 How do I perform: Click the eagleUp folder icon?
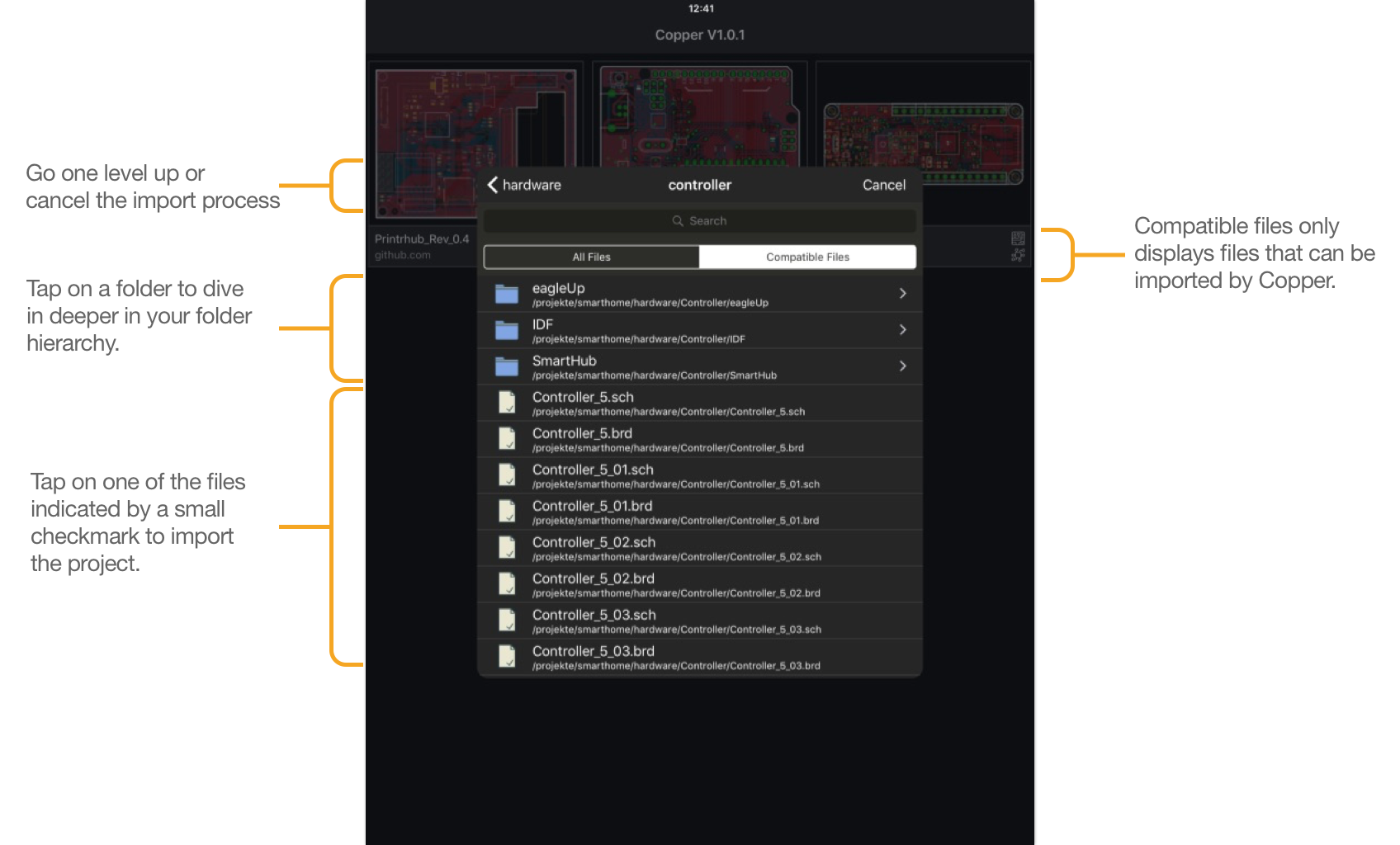(x=506, y=294)
